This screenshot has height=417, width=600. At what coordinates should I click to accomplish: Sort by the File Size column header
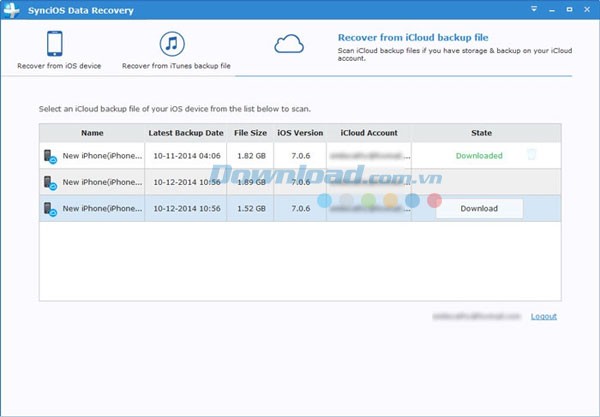point(250,133)
